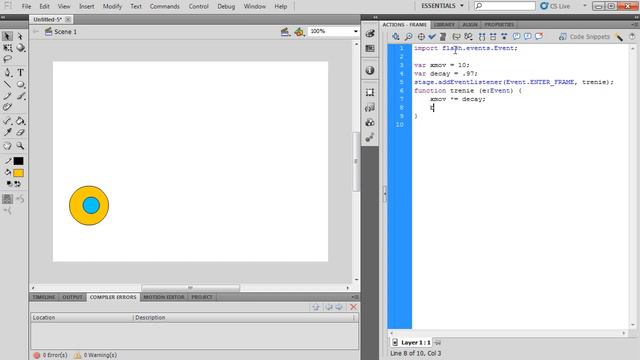Click Expand all icon
Screen dimensions: 640x360
504,37
